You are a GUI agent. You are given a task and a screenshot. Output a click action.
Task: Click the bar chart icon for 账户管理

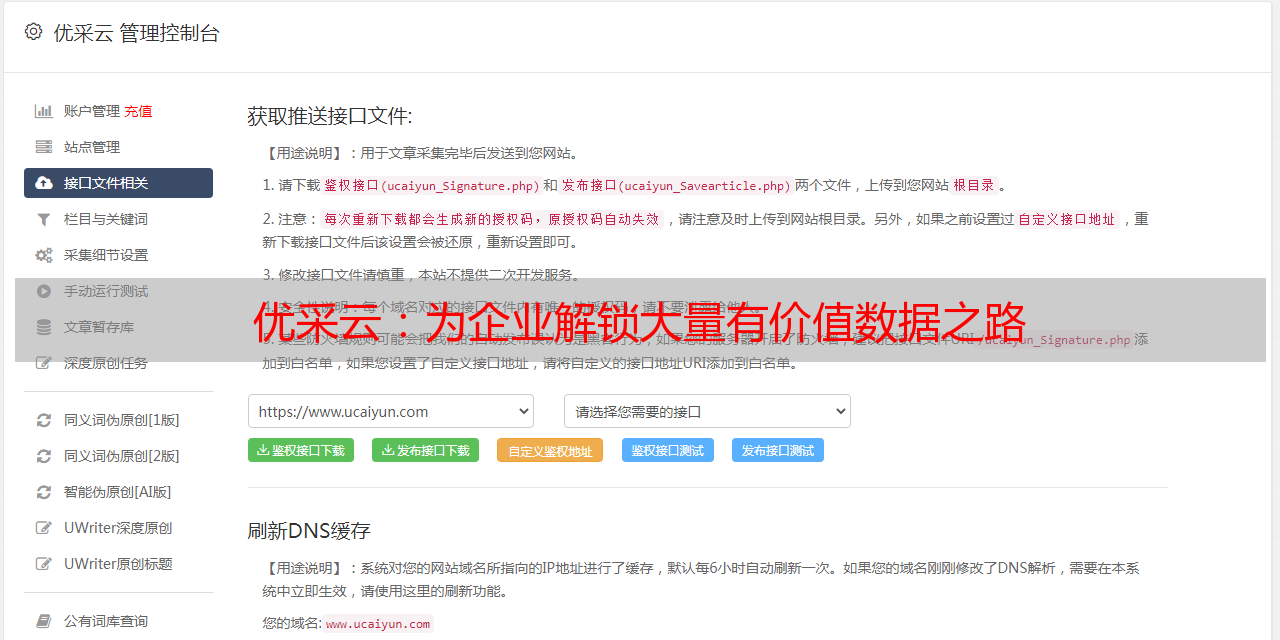click(44, 111)
